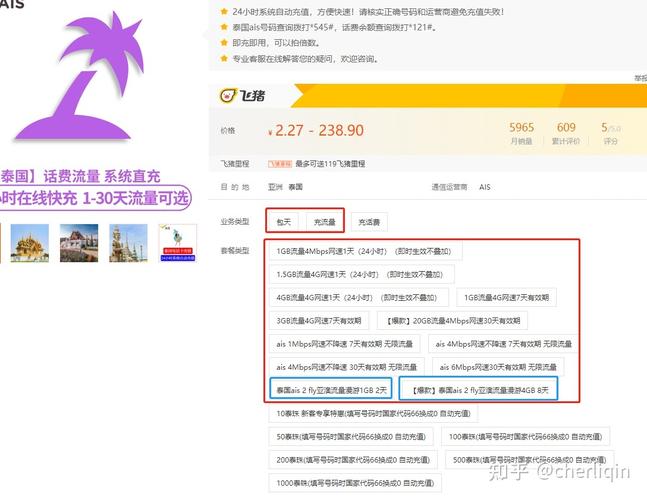Choose 4GB流量4G网速1天 package
Viewport: 647px width, 500px height.
(x=359, y=297)
